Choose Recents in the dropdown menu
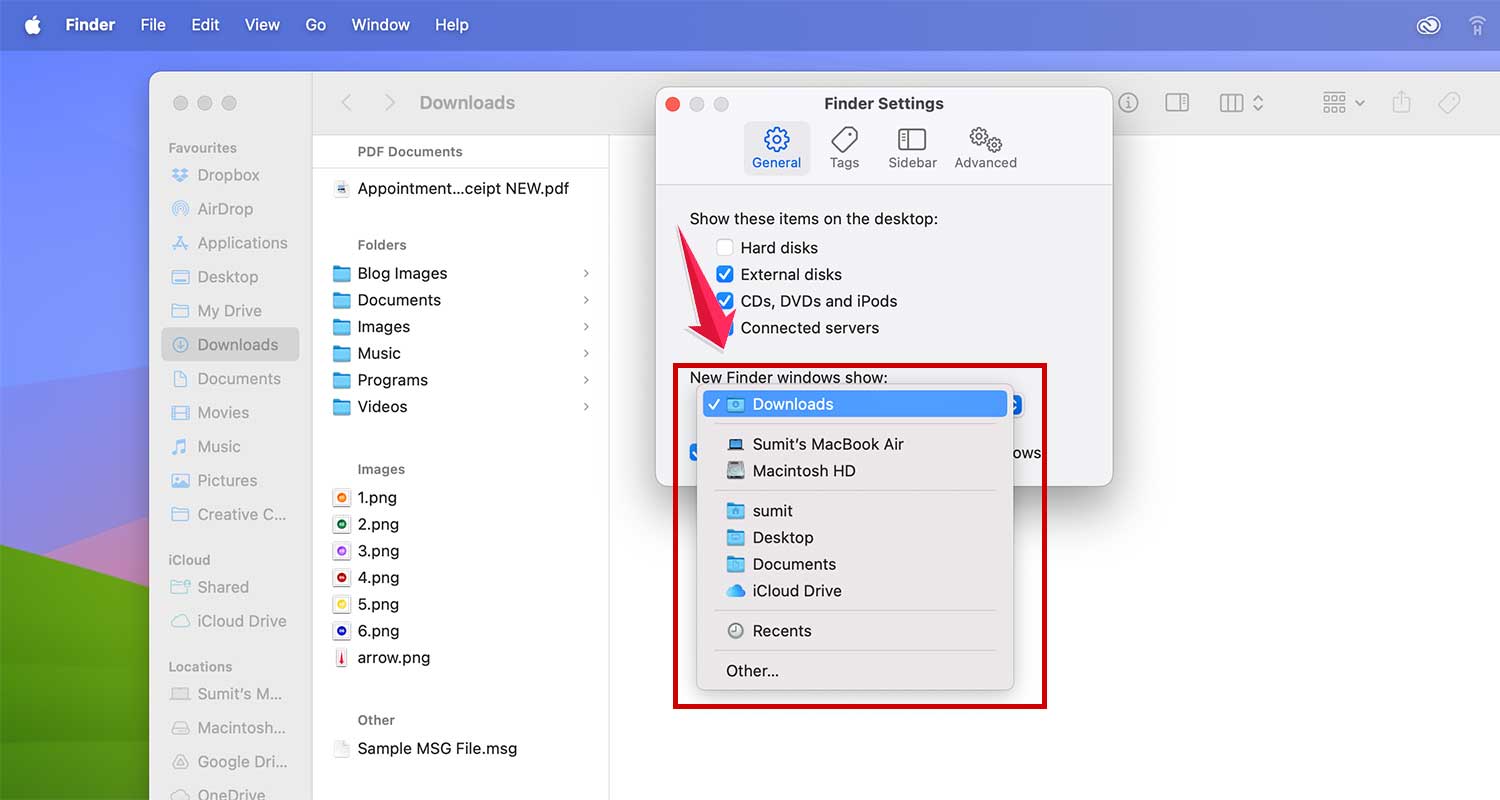Image resolution: width=1500 pixels, height=800 pixels. 780,630
